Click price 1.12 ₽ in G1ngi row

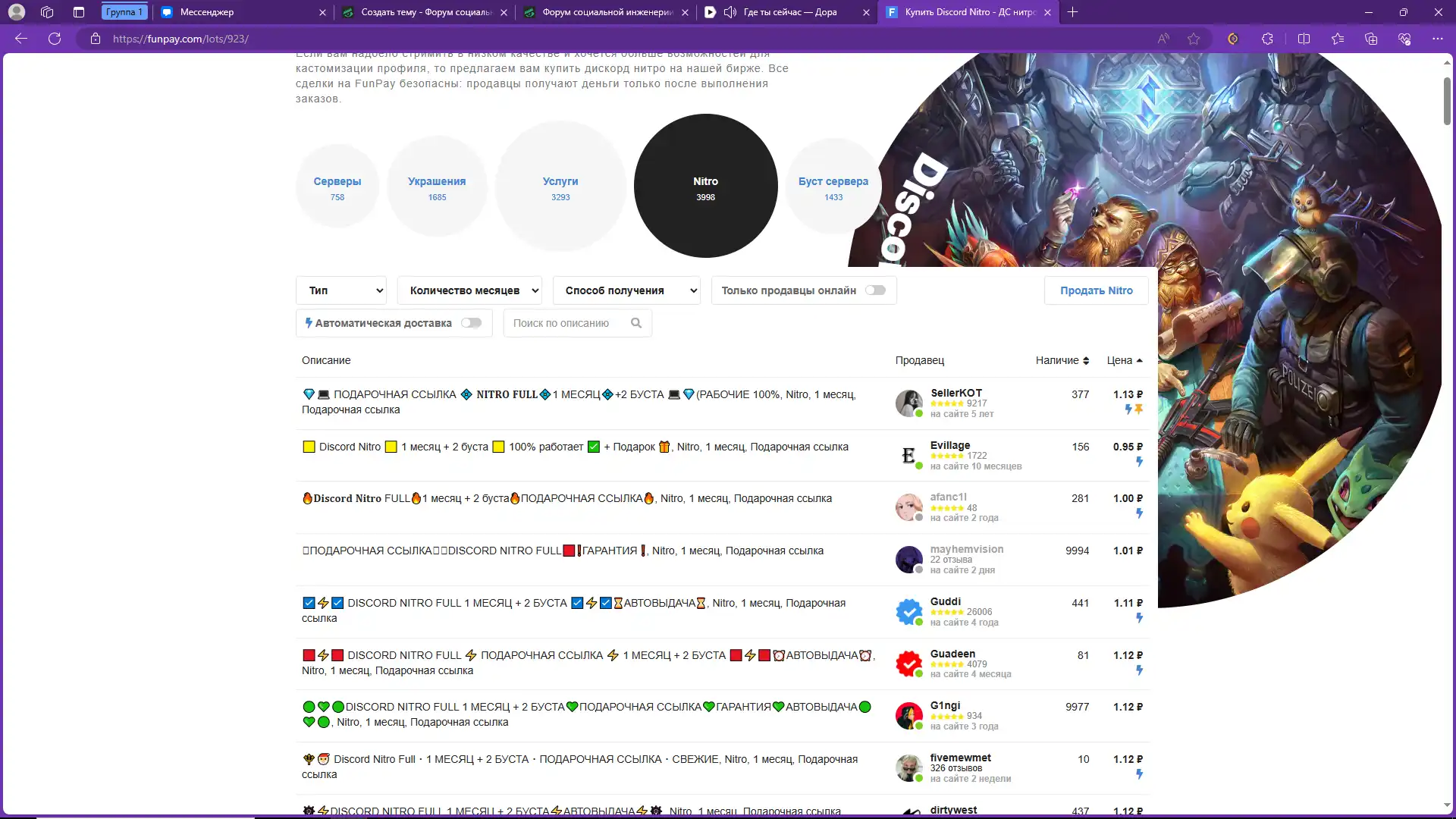click(1128, 707)
